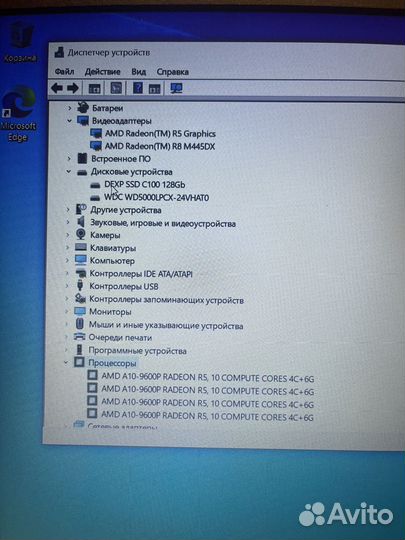405x540 pixels.
Task: Click the Очереди печати printer icon
Action: pyautogui.click(x=79, y=337)
